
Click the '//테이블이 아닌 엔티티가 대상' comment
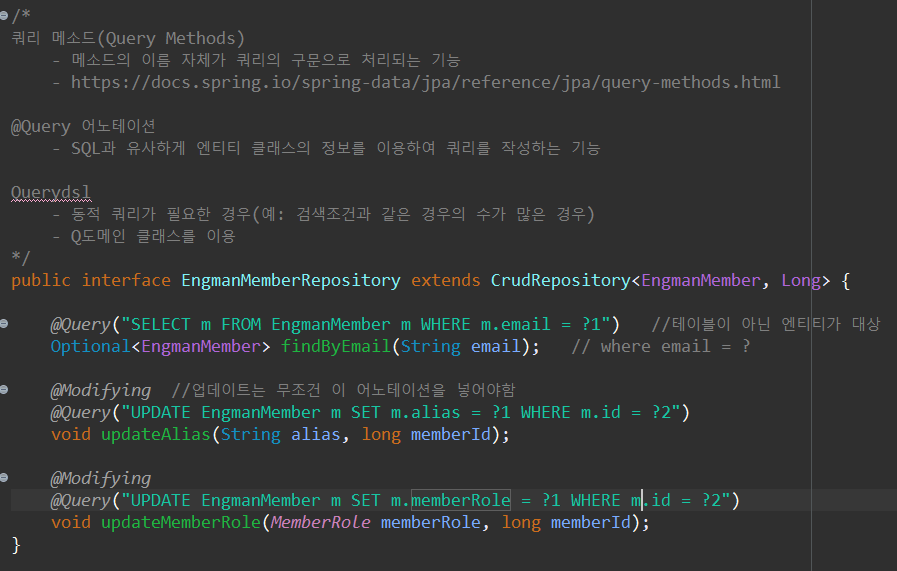point(765,324)
